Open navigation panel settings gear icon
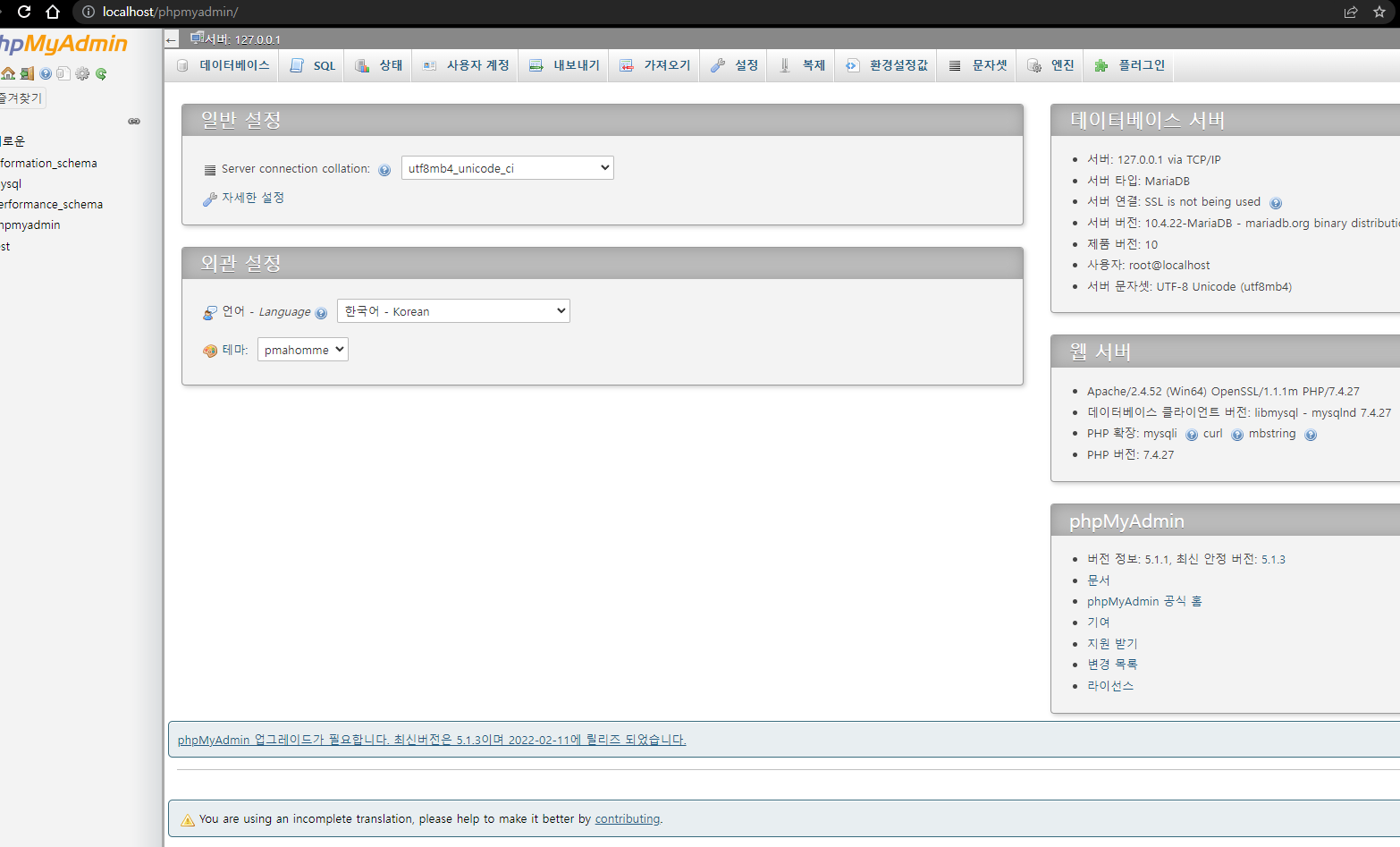The image size is (1400, 847). [82, 73]
